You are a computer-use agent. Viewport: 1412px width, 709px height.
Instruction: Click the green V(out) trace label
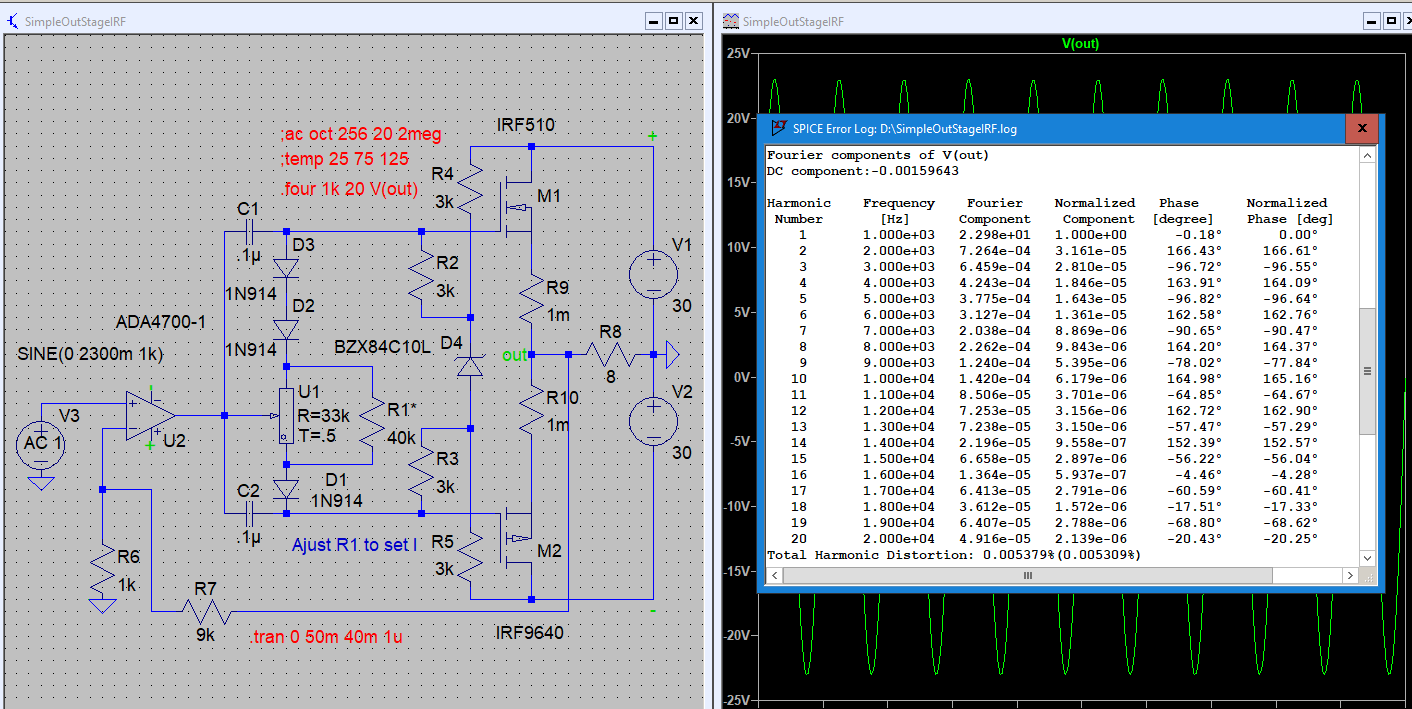point(1080,43)
